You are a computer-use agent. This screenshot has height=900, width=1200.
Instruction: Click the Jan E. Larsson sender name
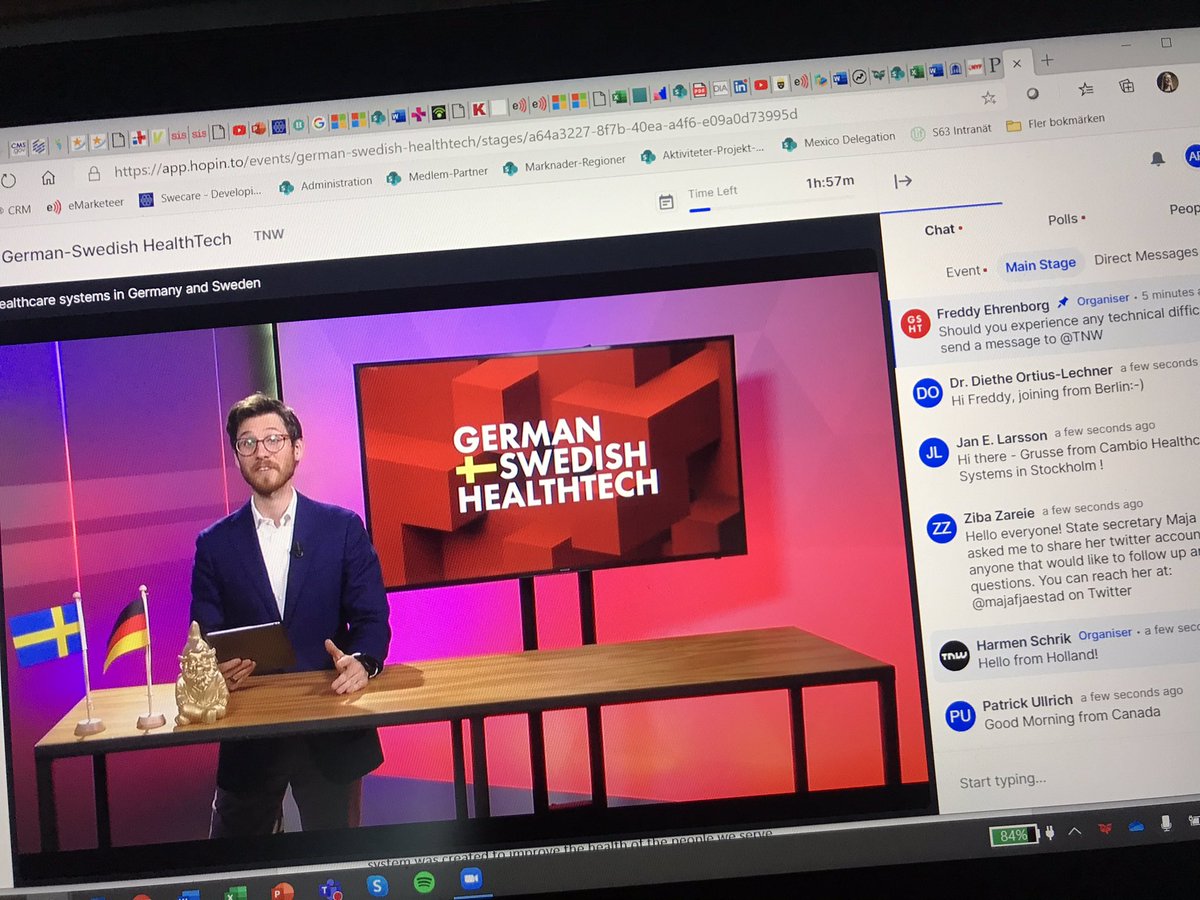[1001, 439]
